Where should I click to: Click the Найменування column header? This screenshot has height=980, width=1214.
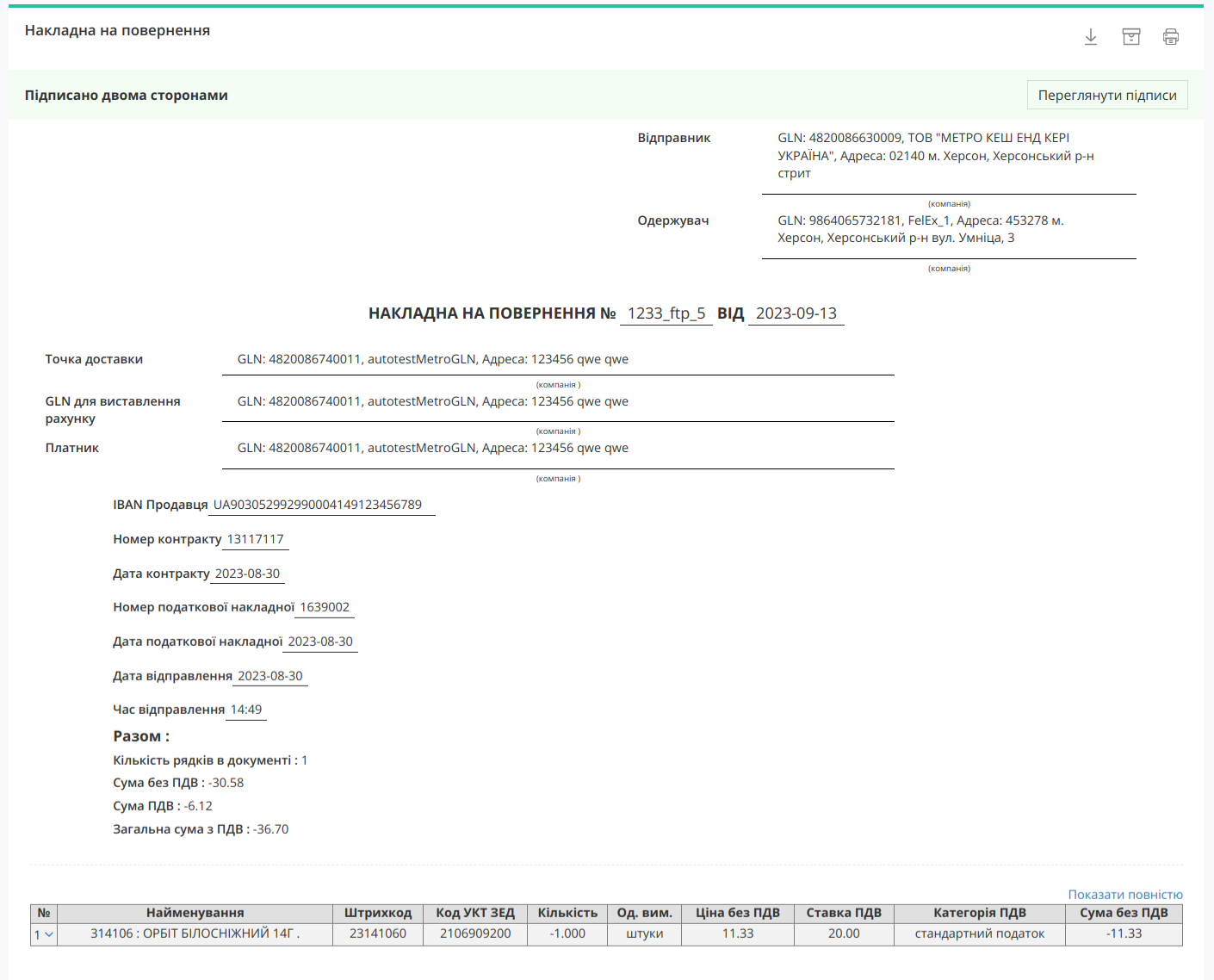195,913
